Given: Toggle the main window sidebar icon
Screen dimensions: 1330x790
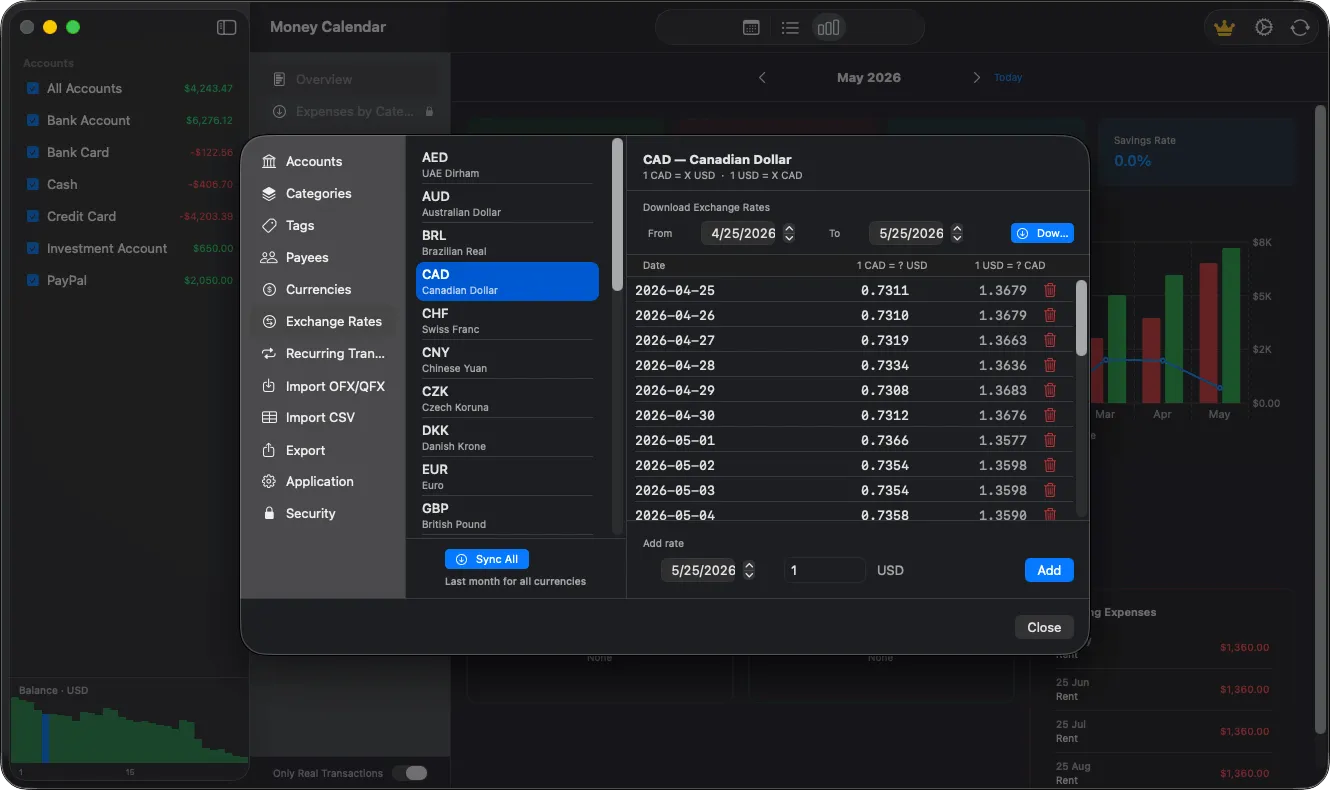Looking at the screenshot, I should tap(227, 27).
